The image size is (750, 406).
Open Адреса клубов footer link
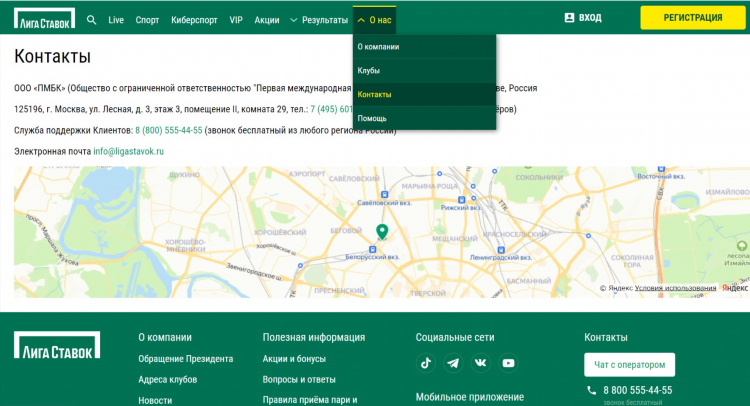tap(167, 380)
